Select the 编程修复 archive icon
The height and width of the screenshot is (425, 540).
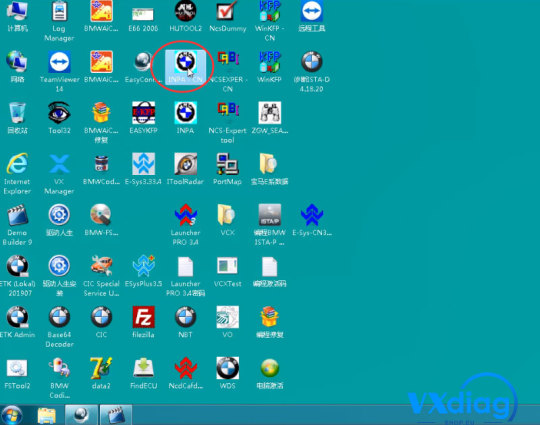(270, 322)
